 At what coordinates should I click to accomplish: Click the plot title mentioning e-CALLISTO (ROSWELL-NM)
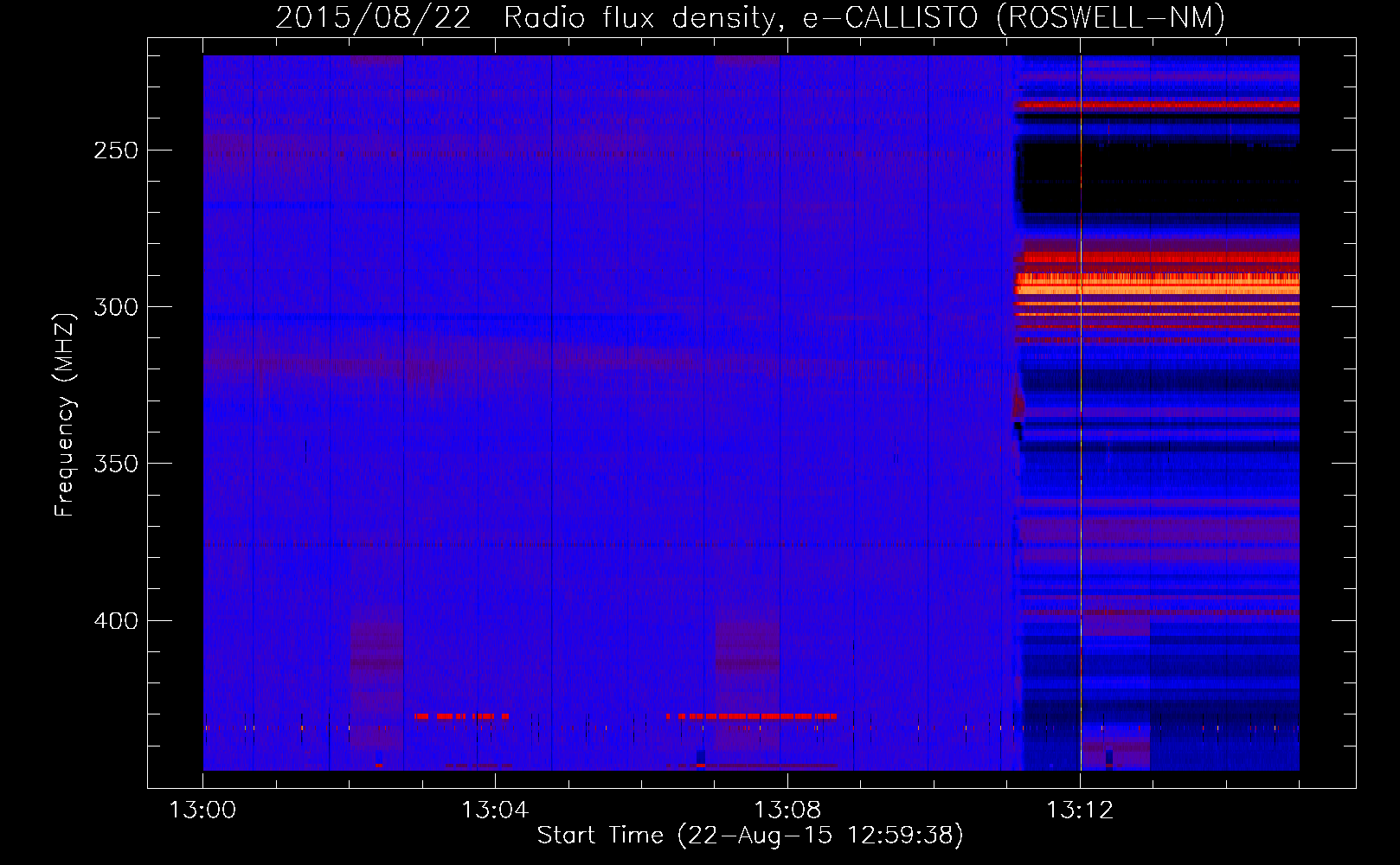tap(750, 17)
